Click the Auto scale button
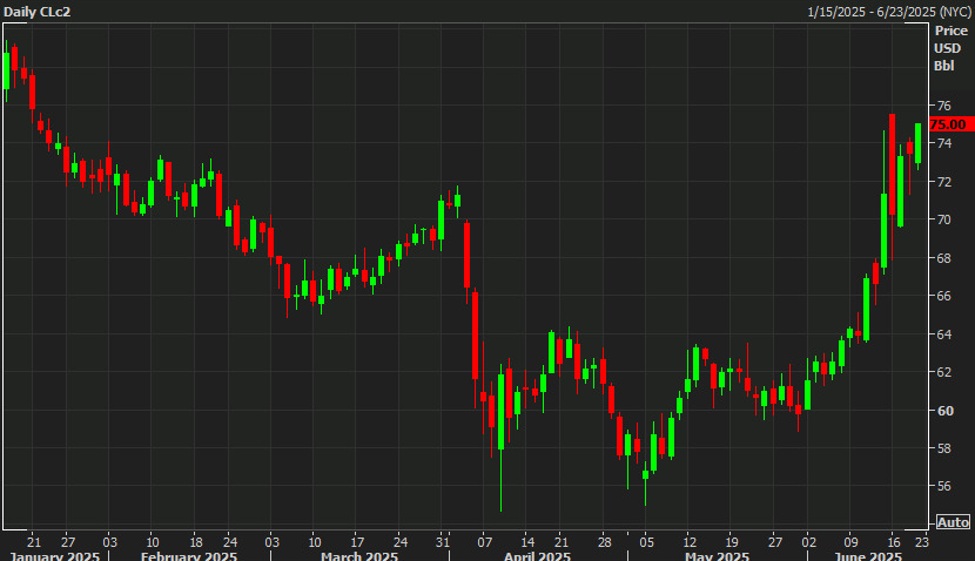The image size is (975, 561). pos(953,522)
